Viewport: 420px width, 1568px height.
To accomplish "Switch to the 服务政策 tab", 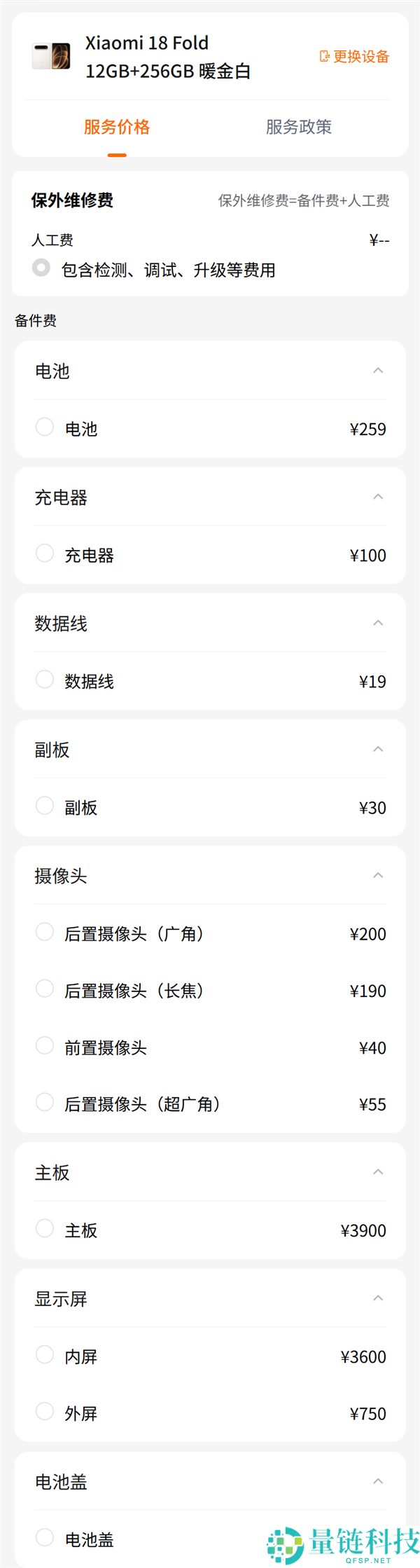I will pyautogui.click(x=299, y=127).
